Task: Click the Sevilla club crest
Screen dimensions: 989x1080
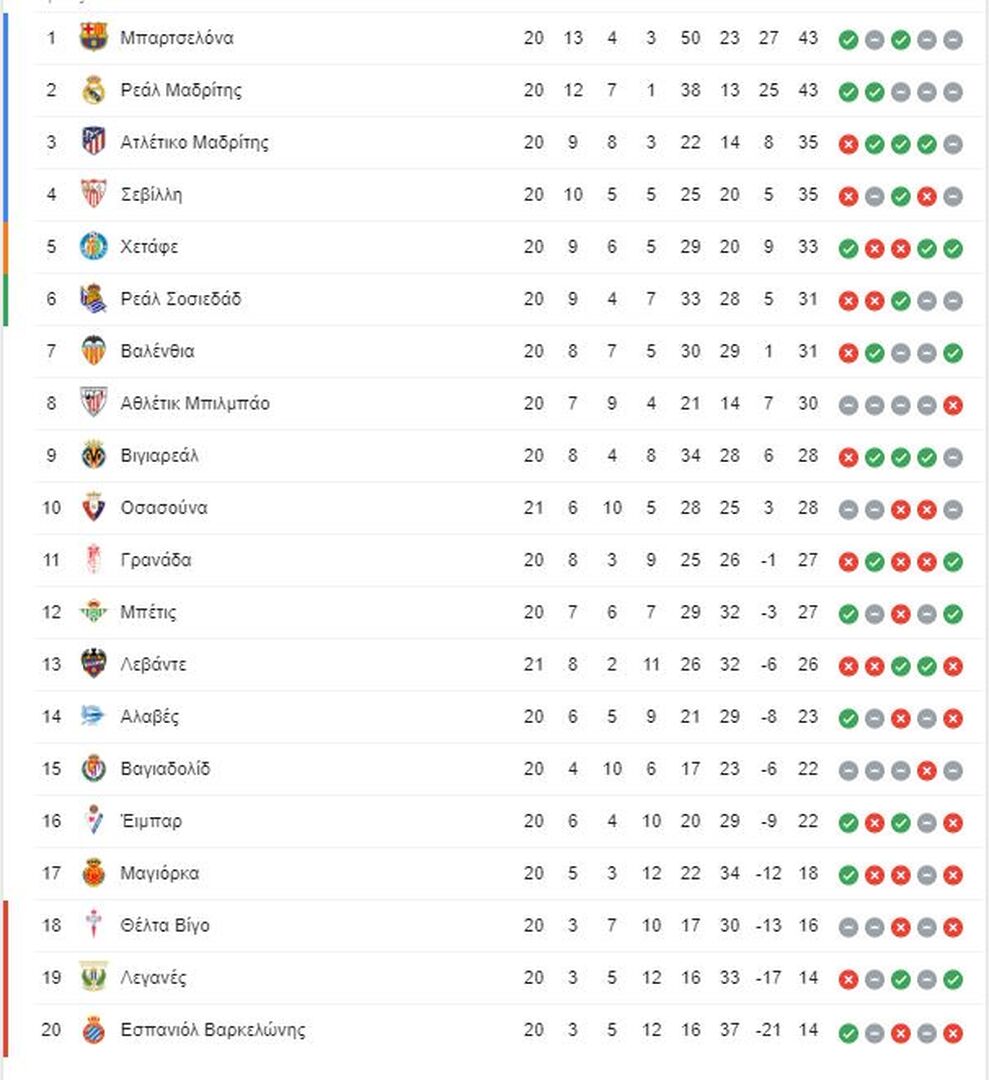Action: (x=93, y=194)
